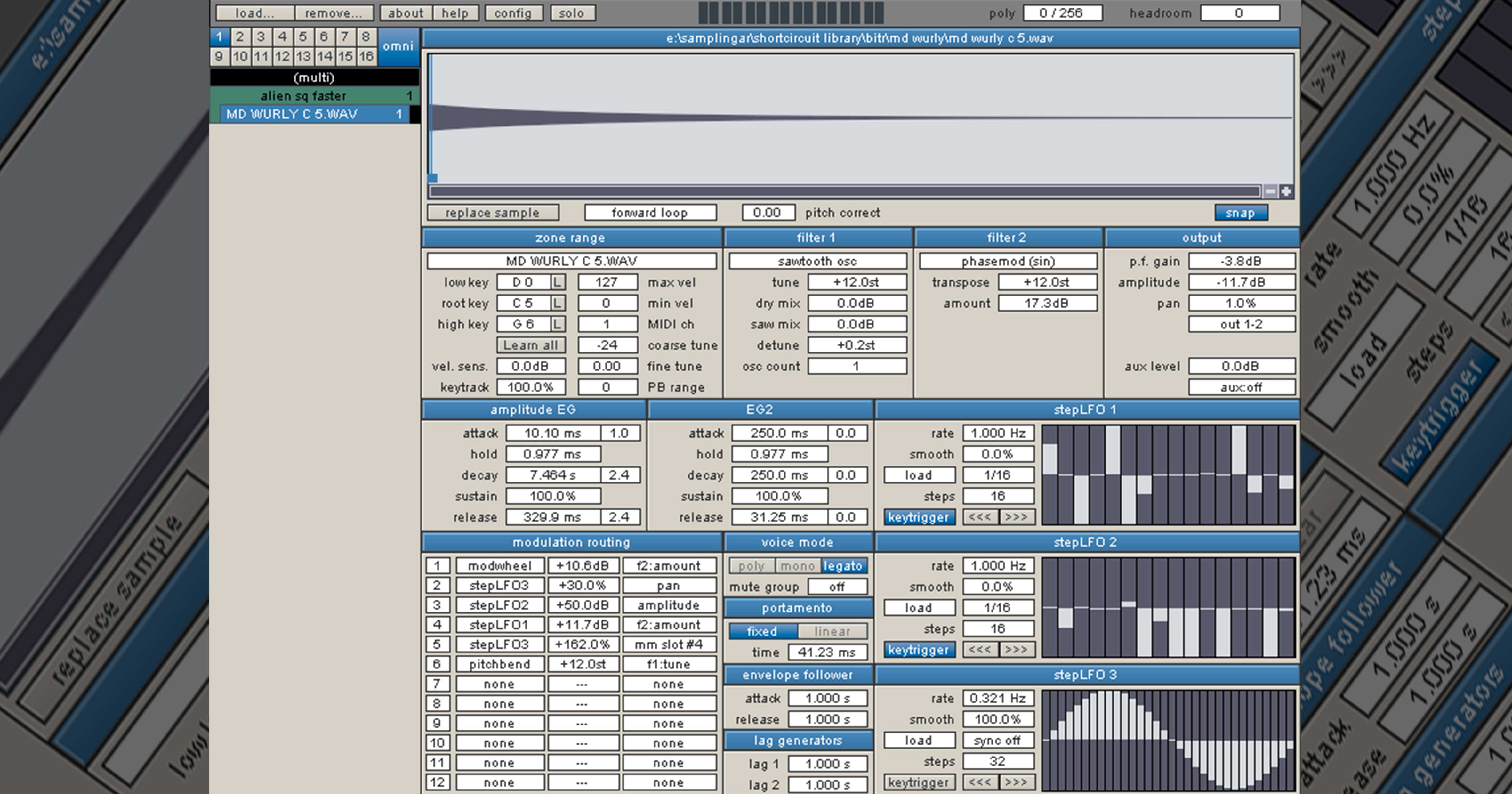This screenshot has height=794, width=1512.
Task: Click load for stepLFO 3
Action: coord(919,741)
